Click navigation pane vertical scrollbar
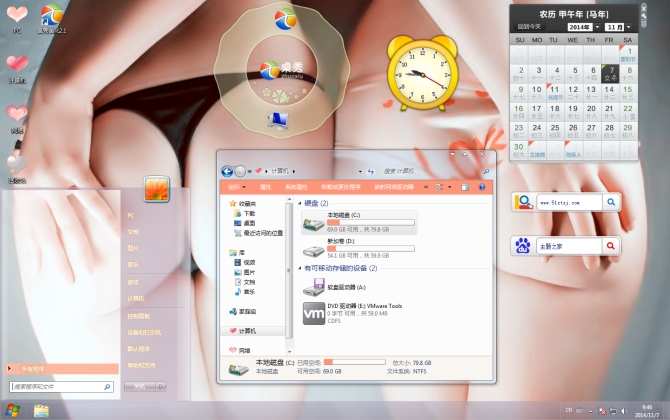Image resolution: width=670 pixels, height=420 pixels. click(x=289, y=270)
